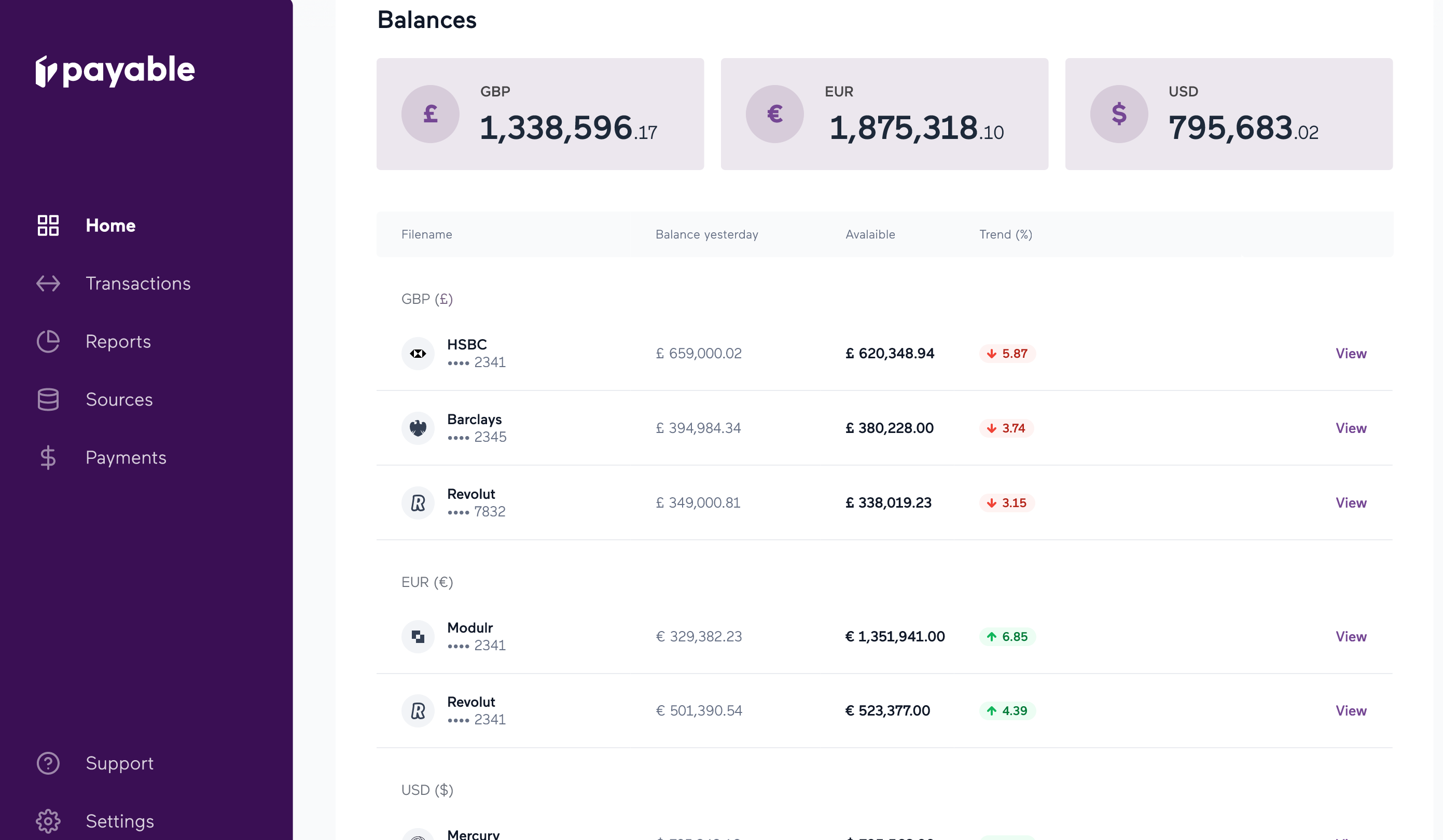The width and height of the screenshot is (1443, 840).
Task: Click the Payments dollar icon
Action: [48, 457]
